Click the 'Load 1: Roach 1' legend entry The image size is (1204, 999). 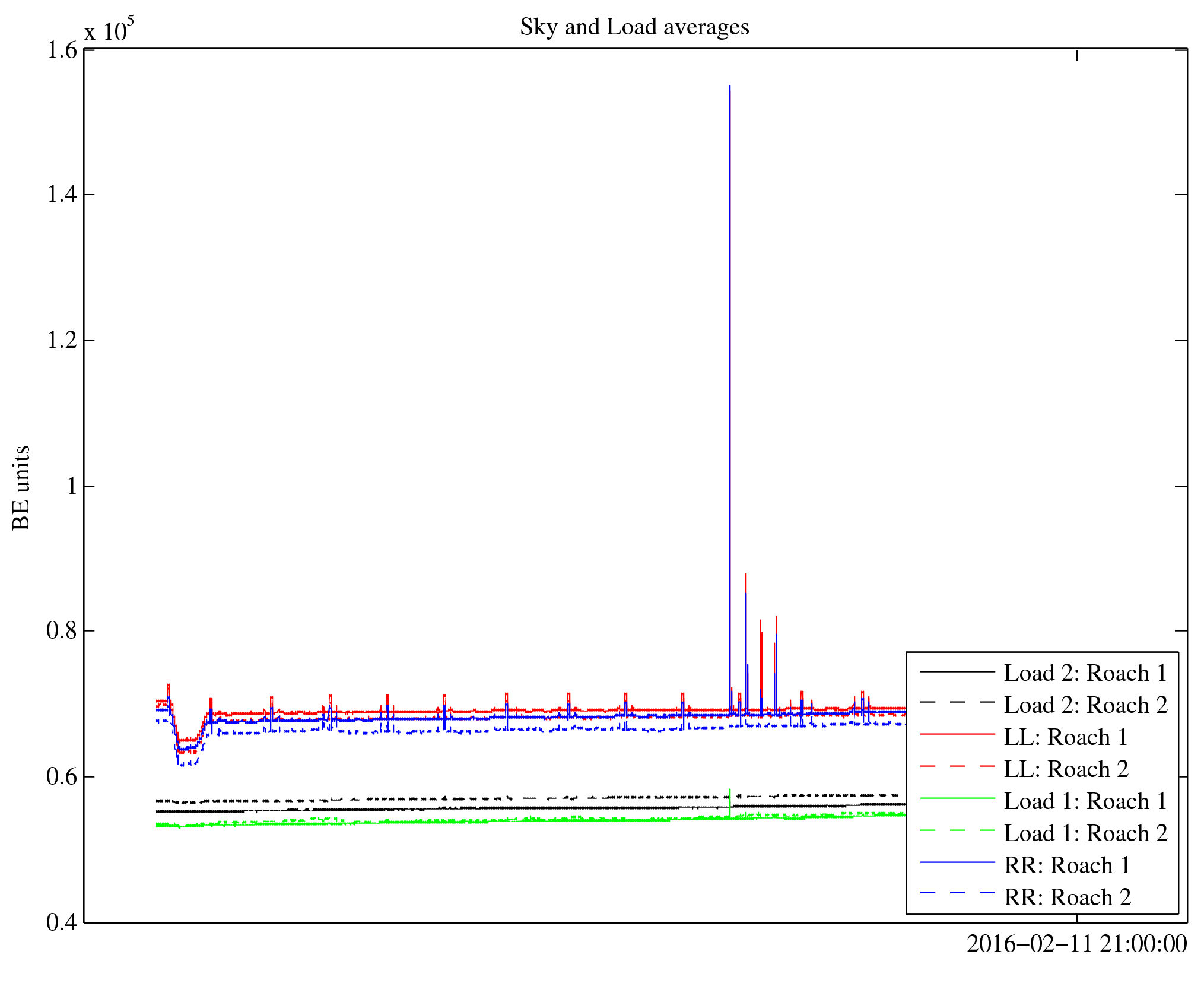click(x=1085, y=801)
